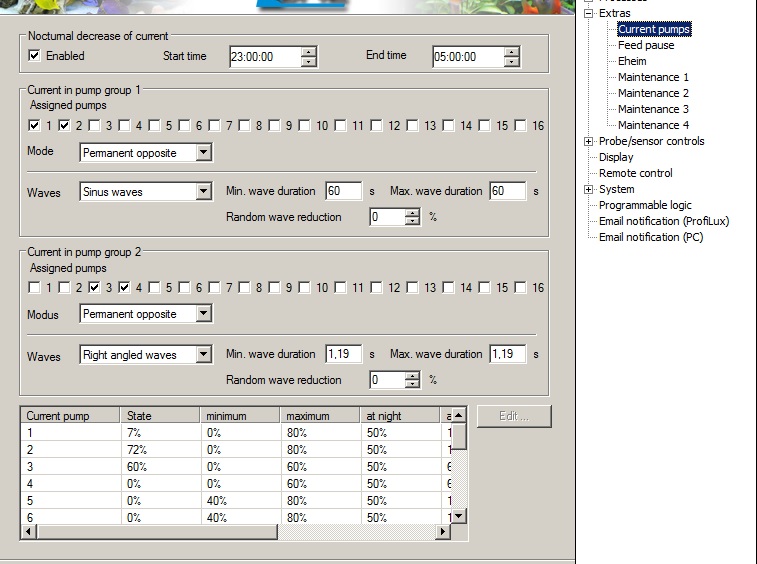
Task: Expand the Probe/sensor controls node
Action: click(589, 141)
